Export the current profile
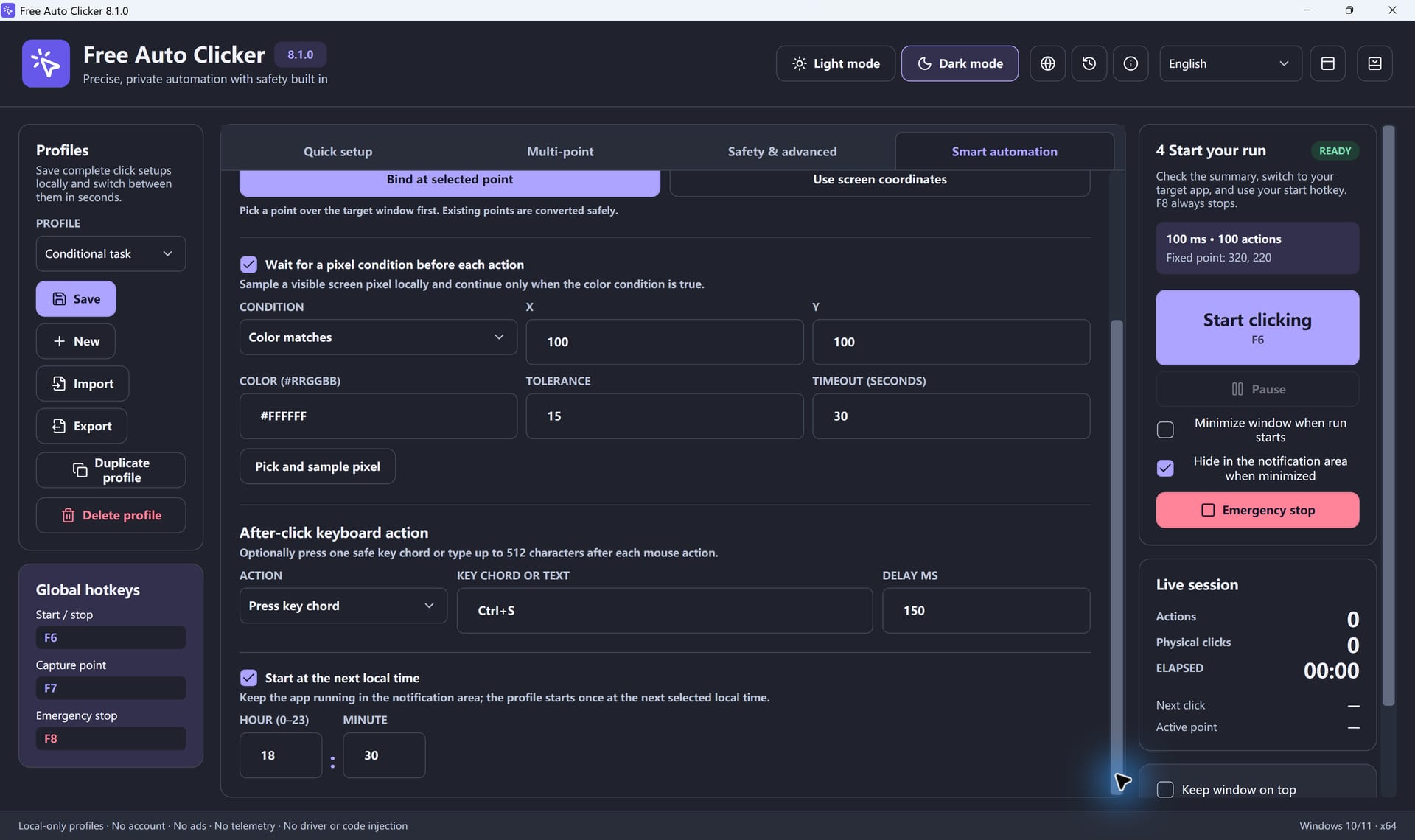This screenshot has width=1415, height=840. (x=82, y=426)
